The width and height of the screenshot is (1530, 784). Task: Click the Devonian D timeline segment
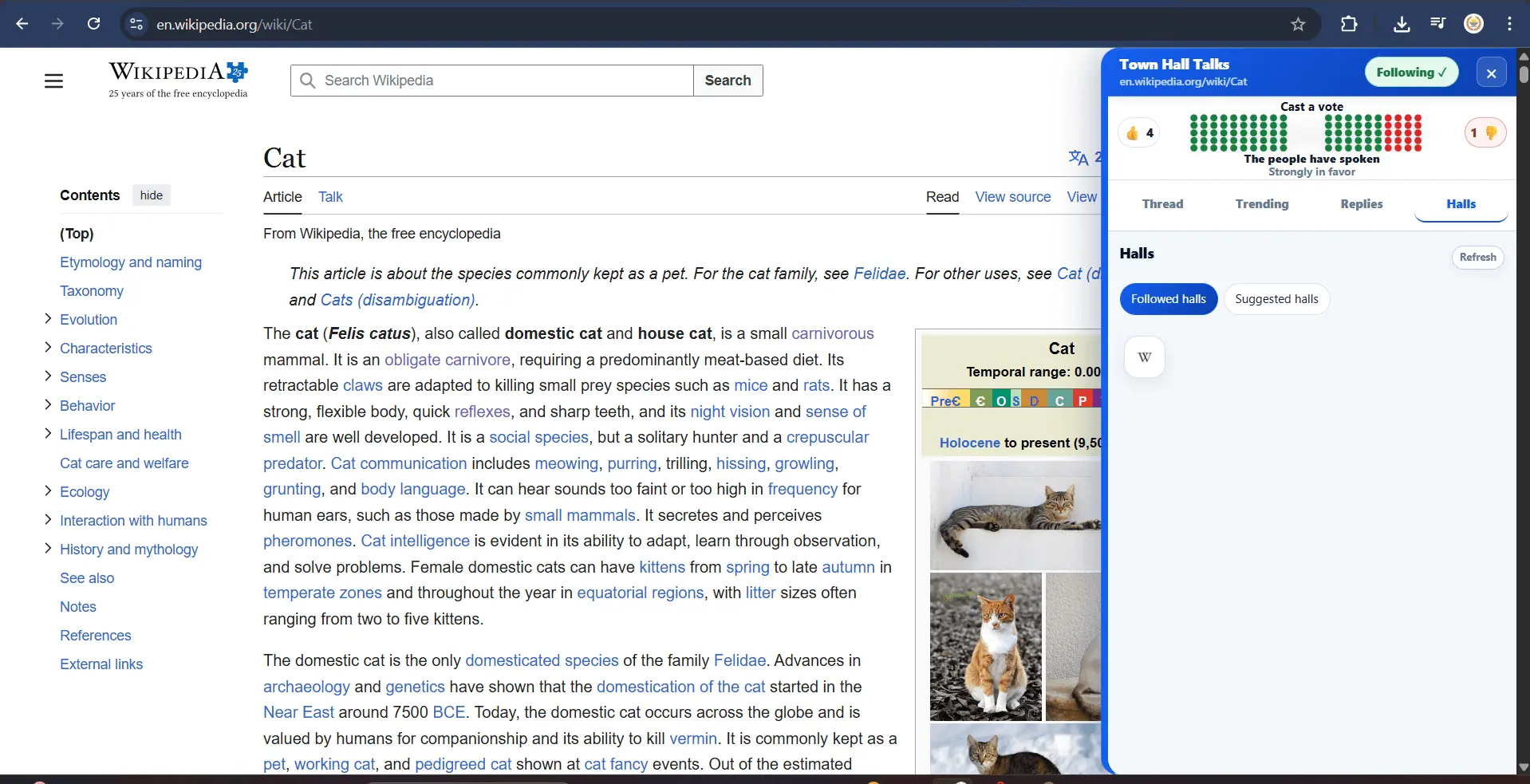[x=1034, y=400]
